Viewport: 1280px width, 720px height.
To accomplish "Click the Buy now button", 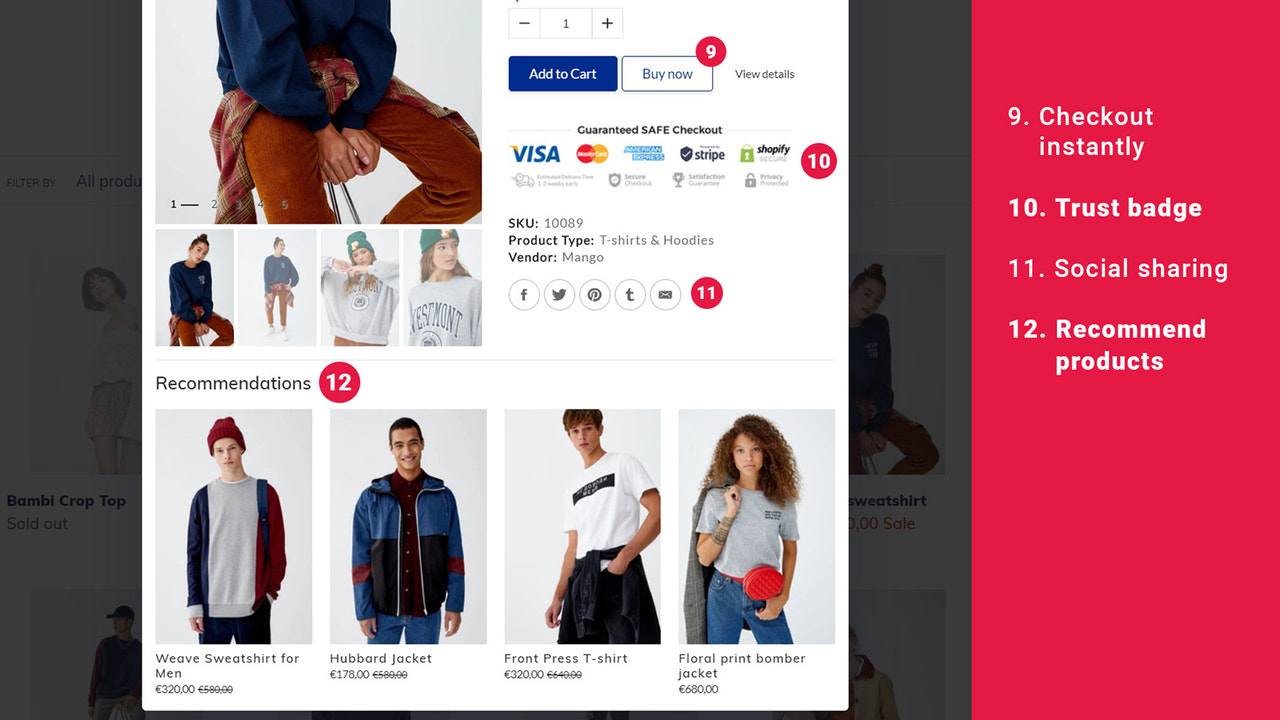I will click(667, 74).
